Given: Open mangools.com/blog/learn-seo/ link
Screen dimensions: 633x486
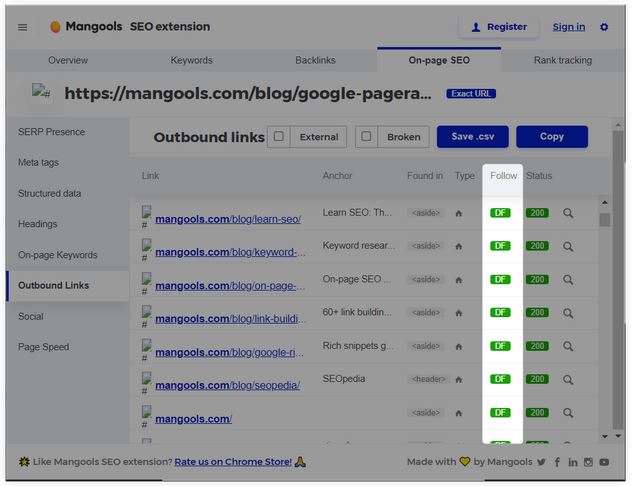Looking at the screenshot, I should coord(228,219).
